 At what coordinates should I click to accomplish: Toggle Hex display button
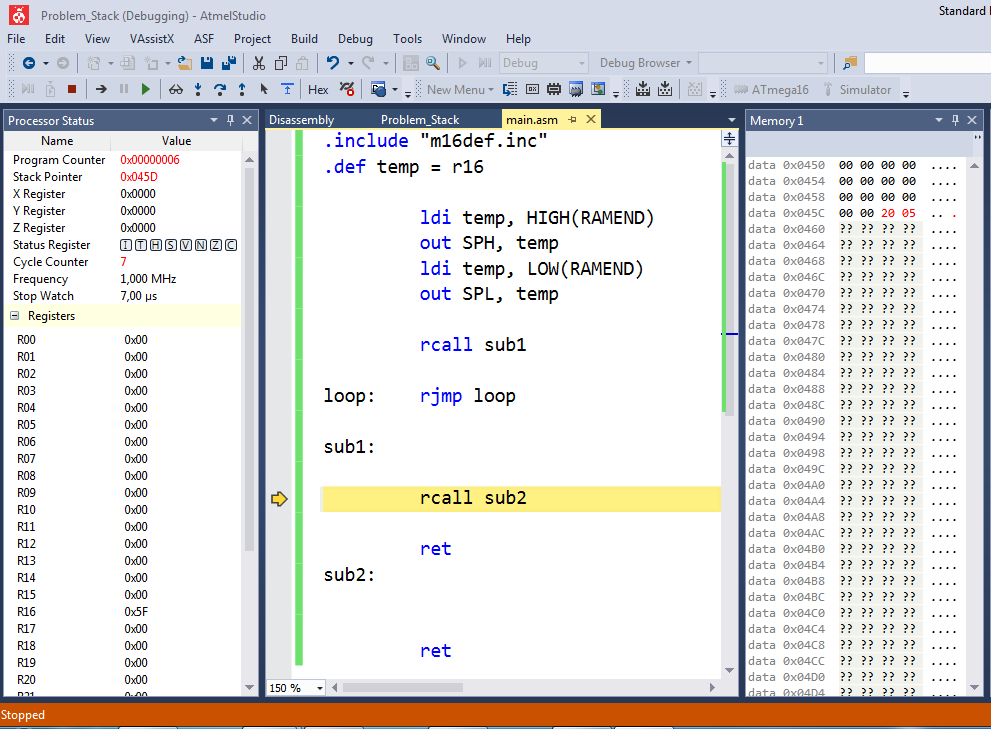click(x=318, y=89)
